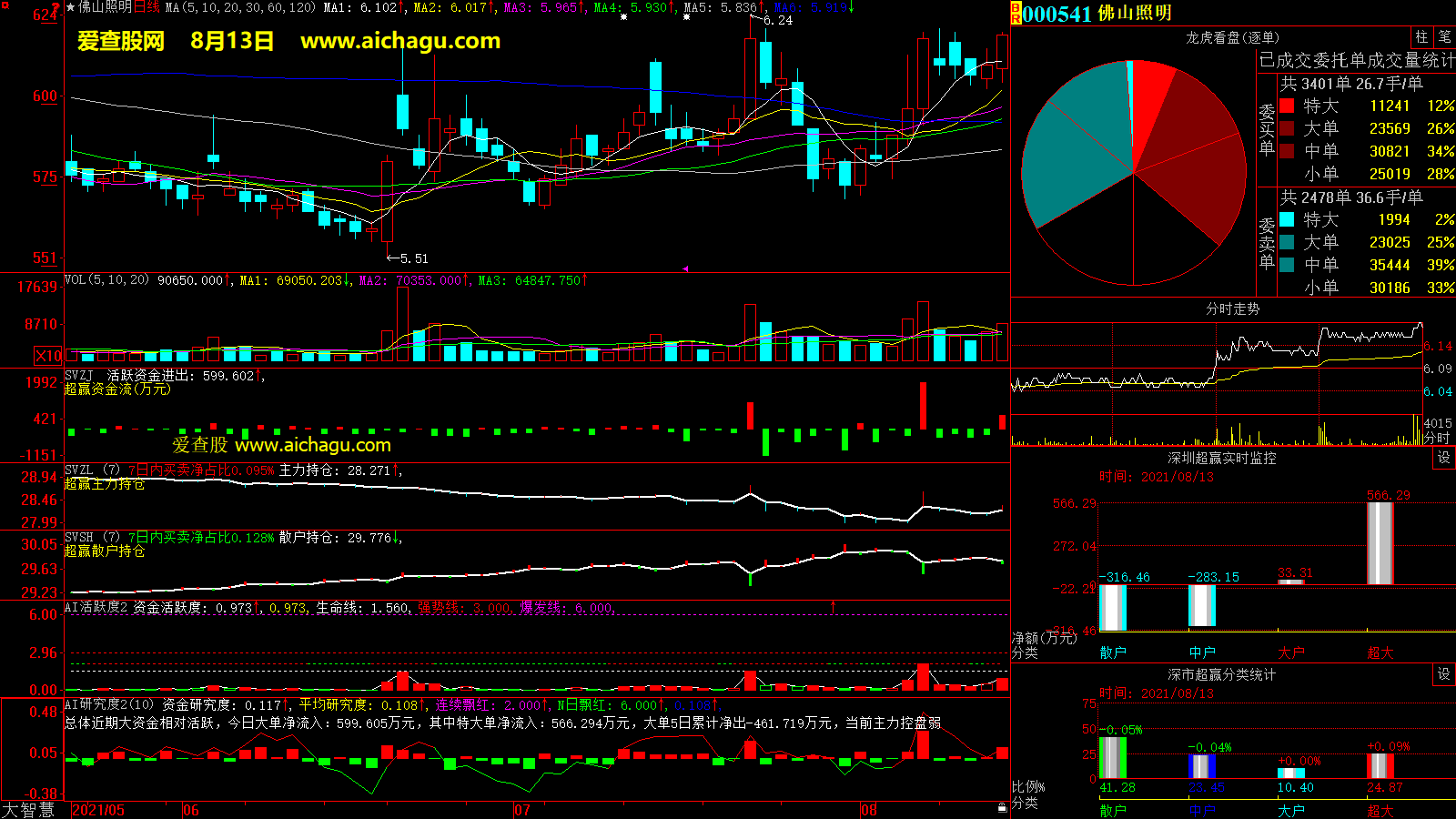Click the star icon before 佛山照明 title
1456x819 pixels.
(x=70, y=7)
